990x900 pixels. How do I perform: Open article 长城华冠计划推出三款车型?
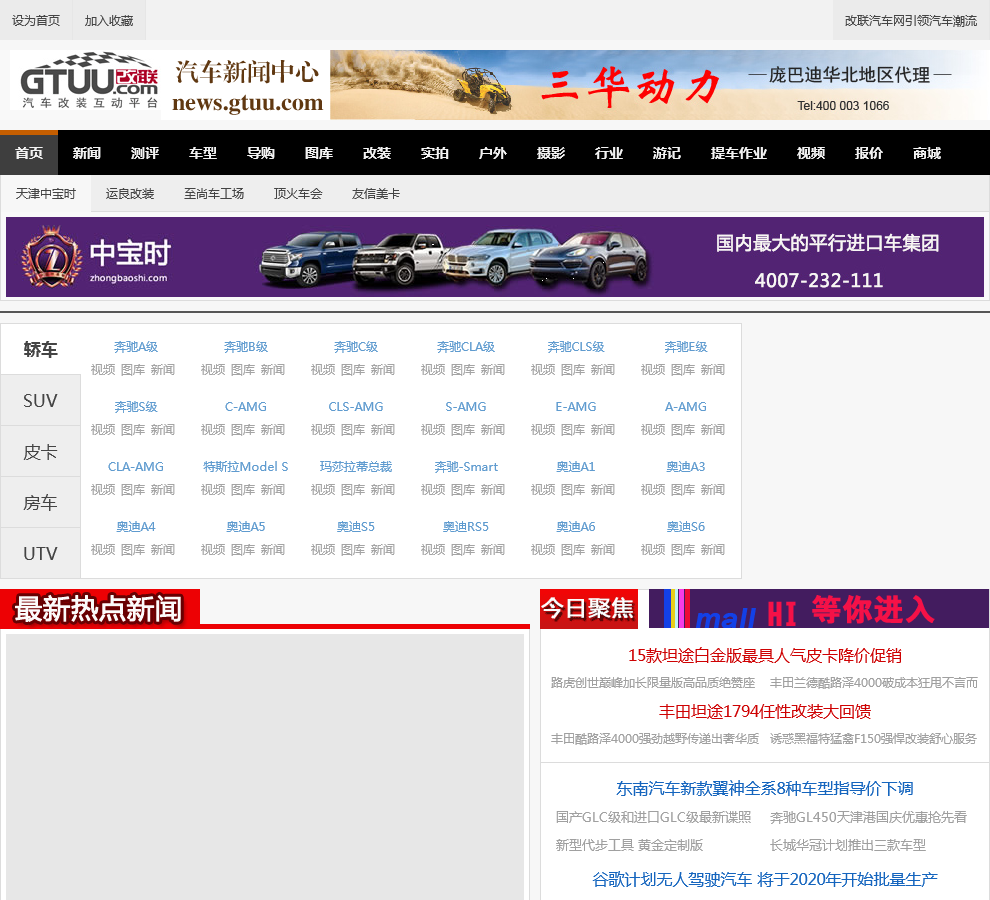coord(848,845)
